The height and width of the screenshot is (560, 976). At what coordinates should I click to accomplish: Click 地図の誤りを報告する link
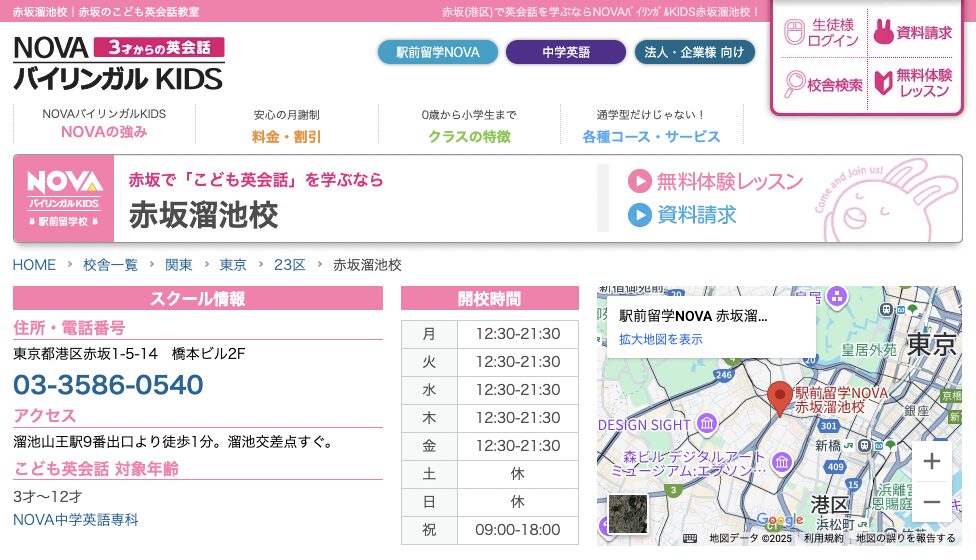click(x=906, y=538)
